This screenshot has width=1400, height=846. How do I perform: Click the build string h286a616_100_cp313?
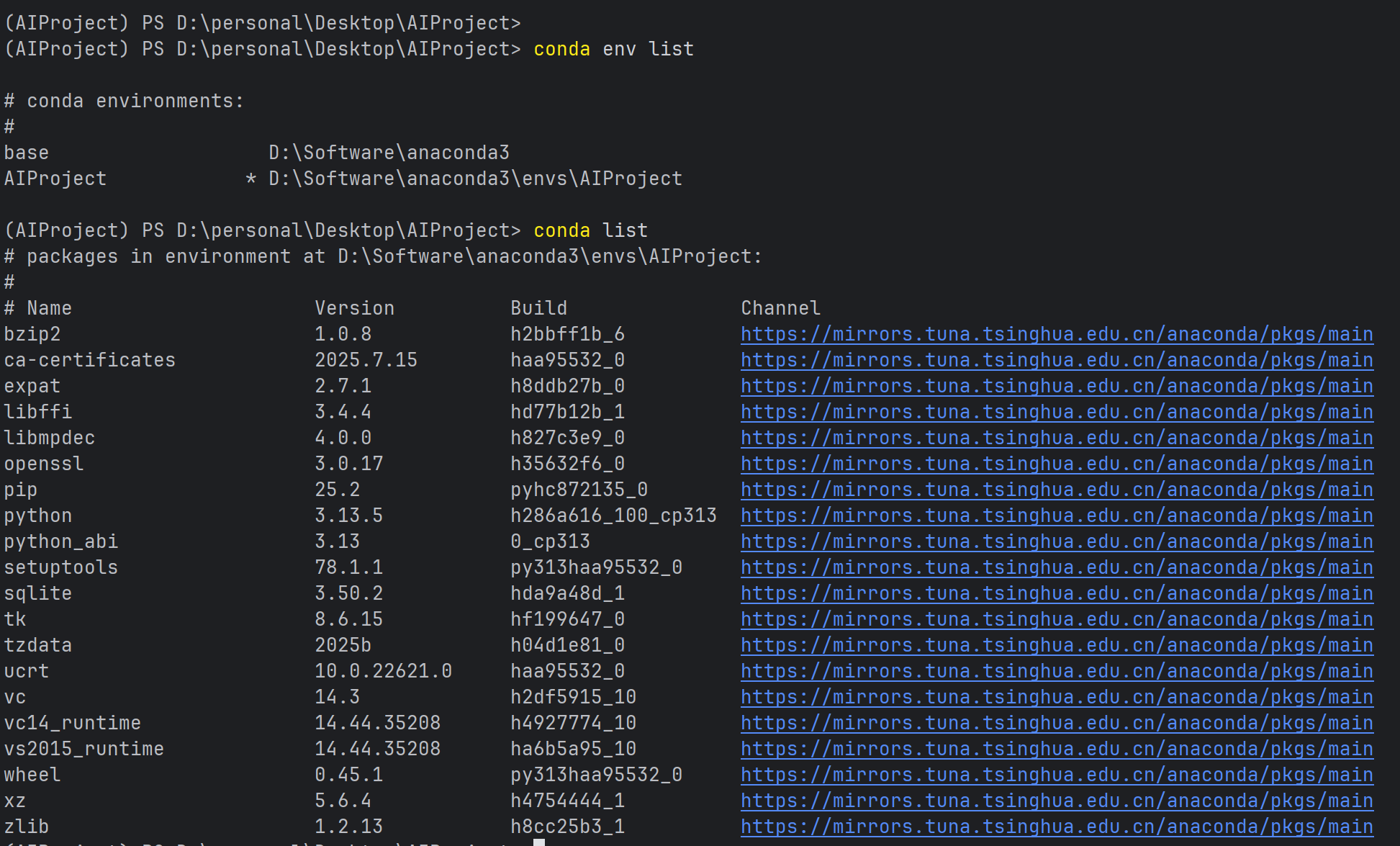(613, 516)
